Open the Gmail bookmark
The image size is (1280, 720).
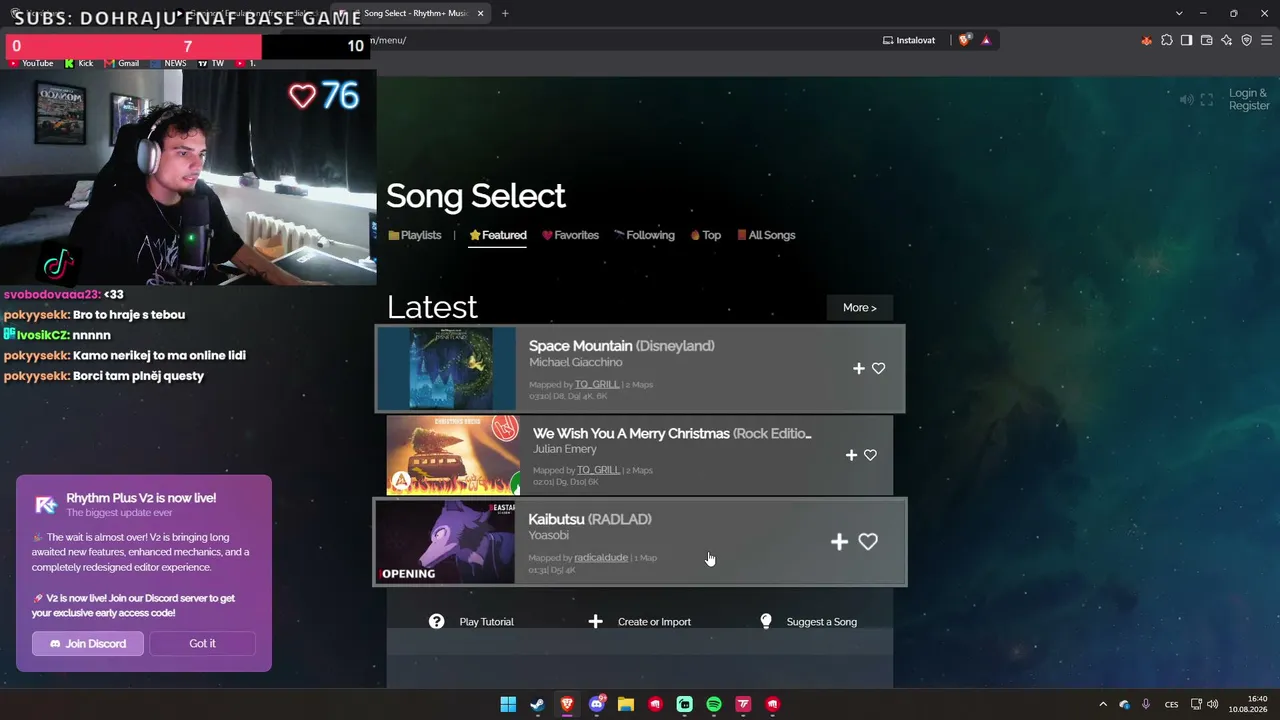(122, 63)
